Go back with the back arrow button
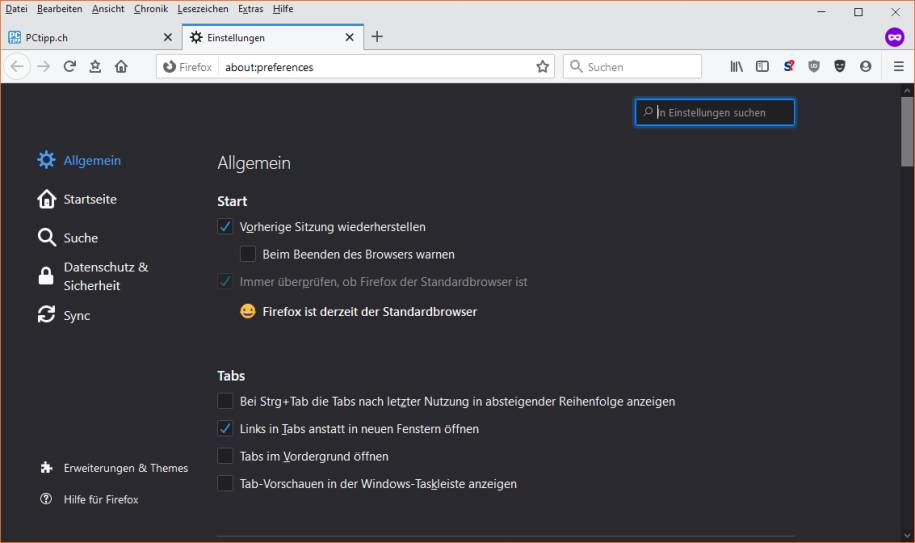 pos(18,66)
